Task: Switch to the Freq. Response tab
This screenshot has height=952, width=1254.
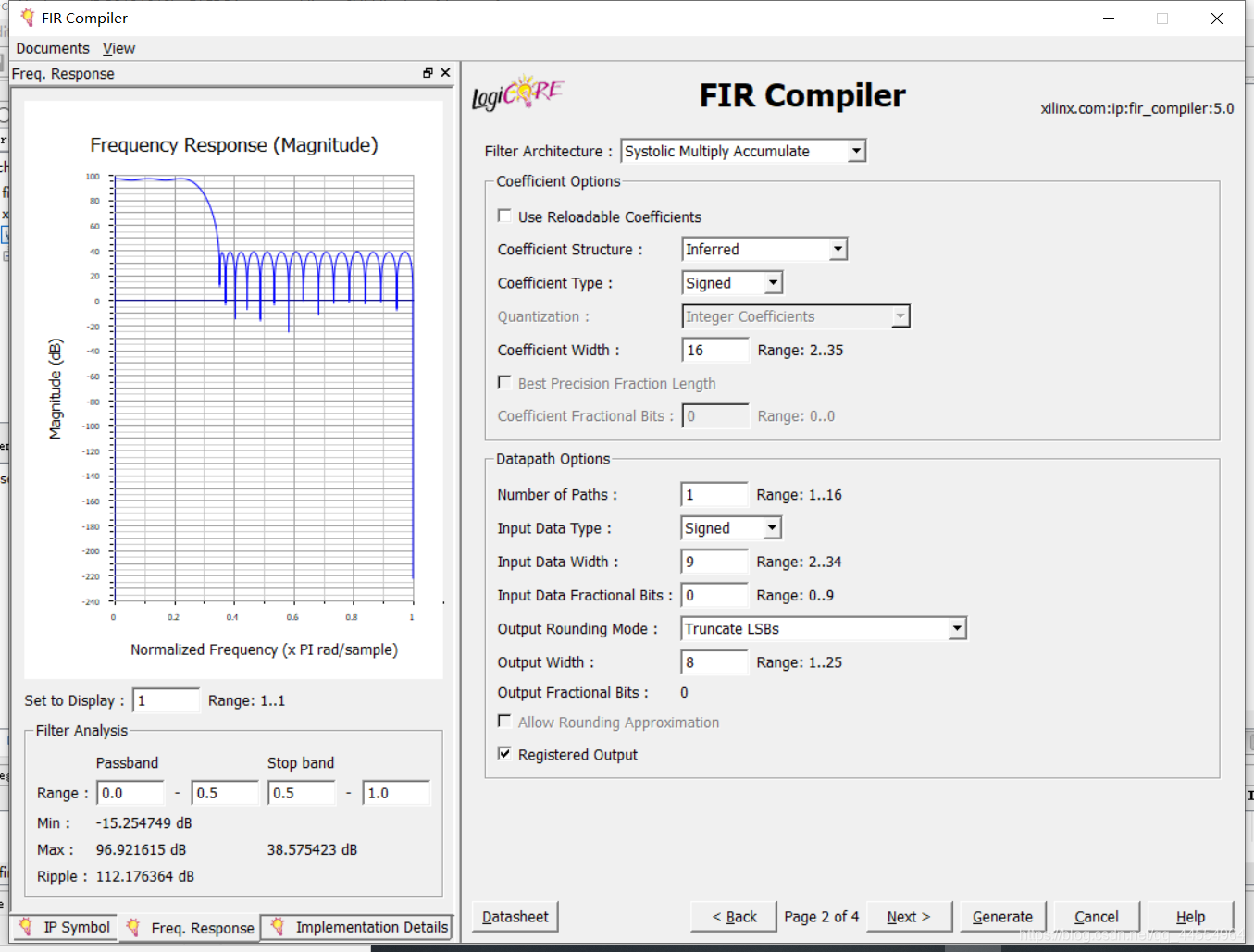Action: tap(190, 928)
